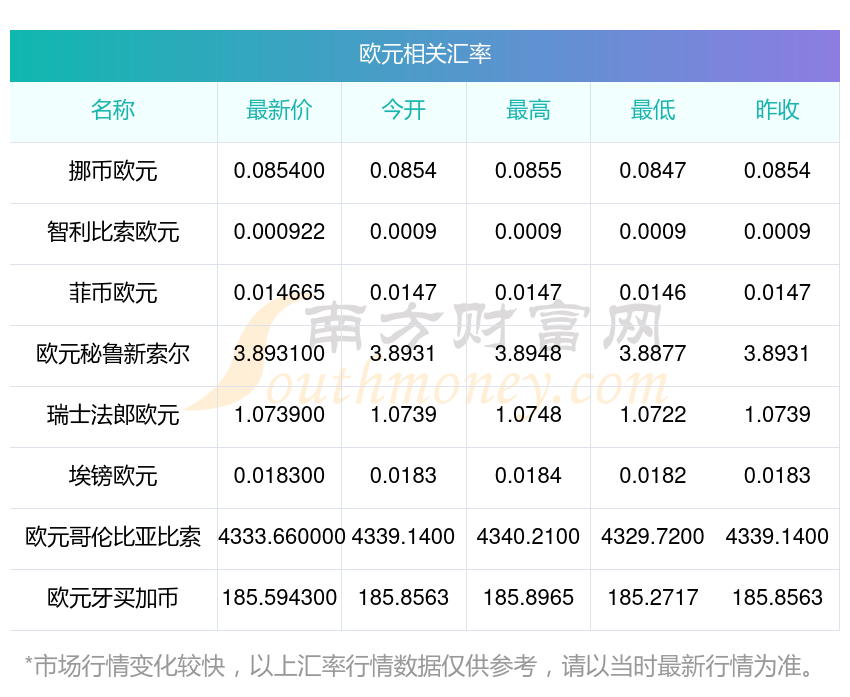850x697 pixels.
Task: Select the 欧元哥伦比亚比索 row name
Action: (113, 538)
